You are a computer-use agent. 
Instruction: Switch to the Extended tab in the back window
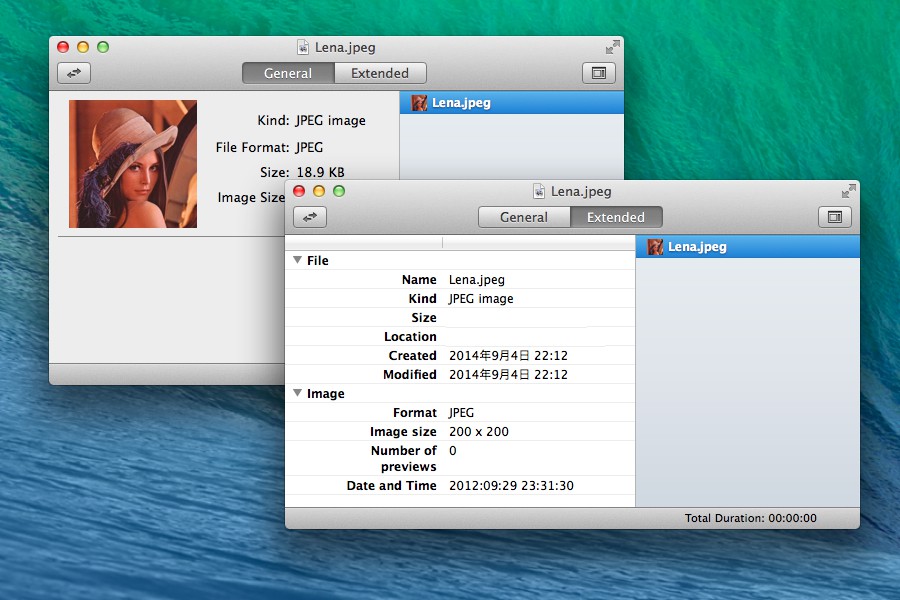click(380, 73)
